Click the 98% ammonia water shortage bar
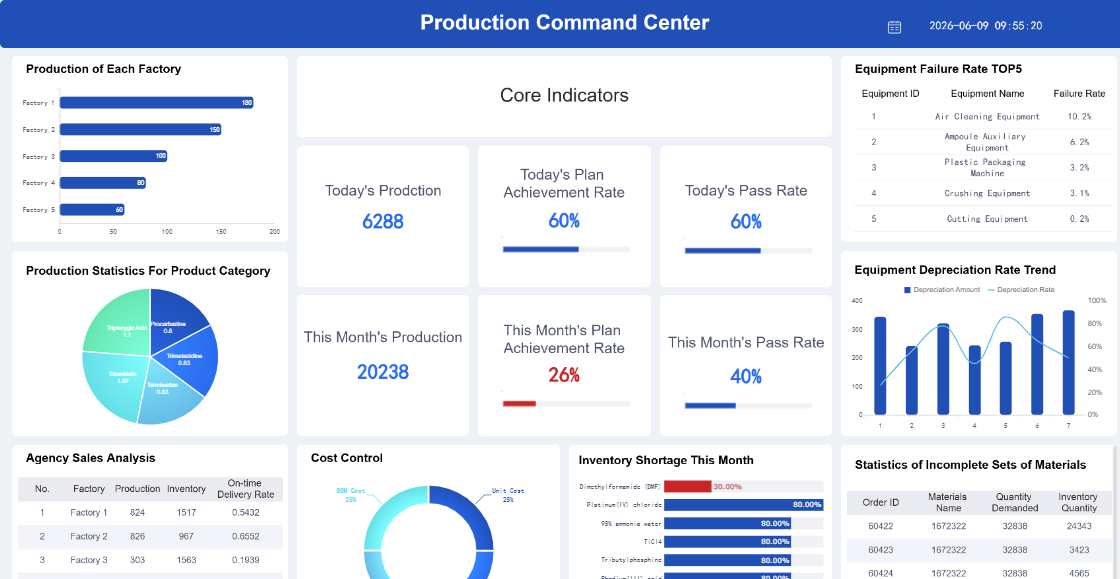This screenshot has width=1120, height=579. (x=728, y=523)
